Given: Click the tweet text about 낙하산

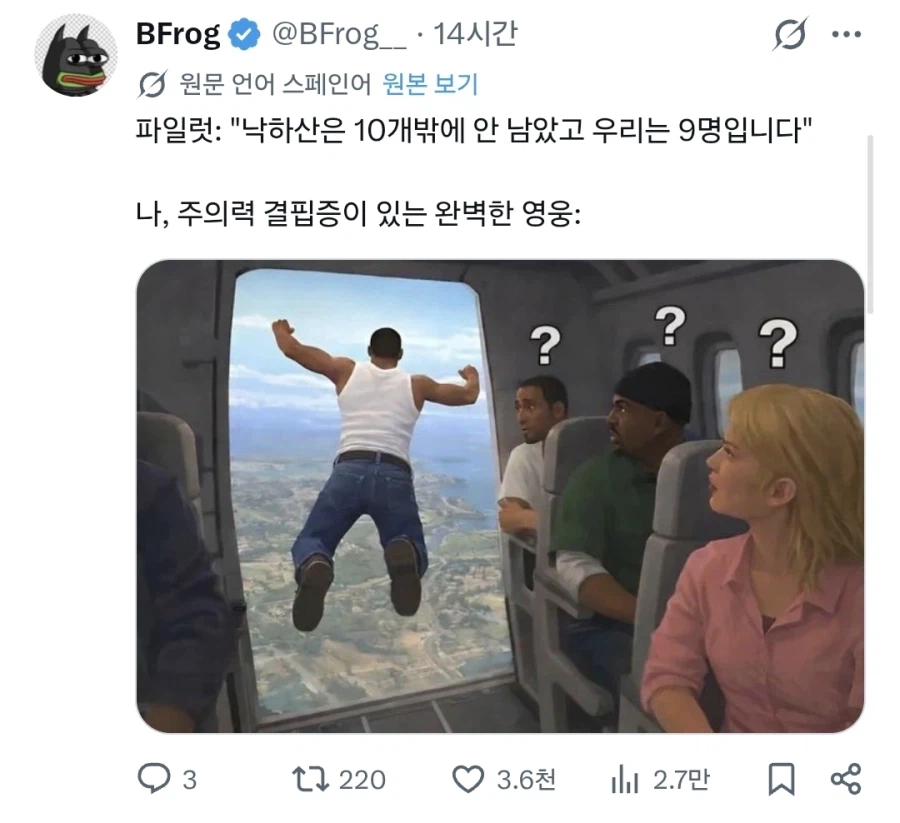Looking at the screenshot, I should [474, 131].
